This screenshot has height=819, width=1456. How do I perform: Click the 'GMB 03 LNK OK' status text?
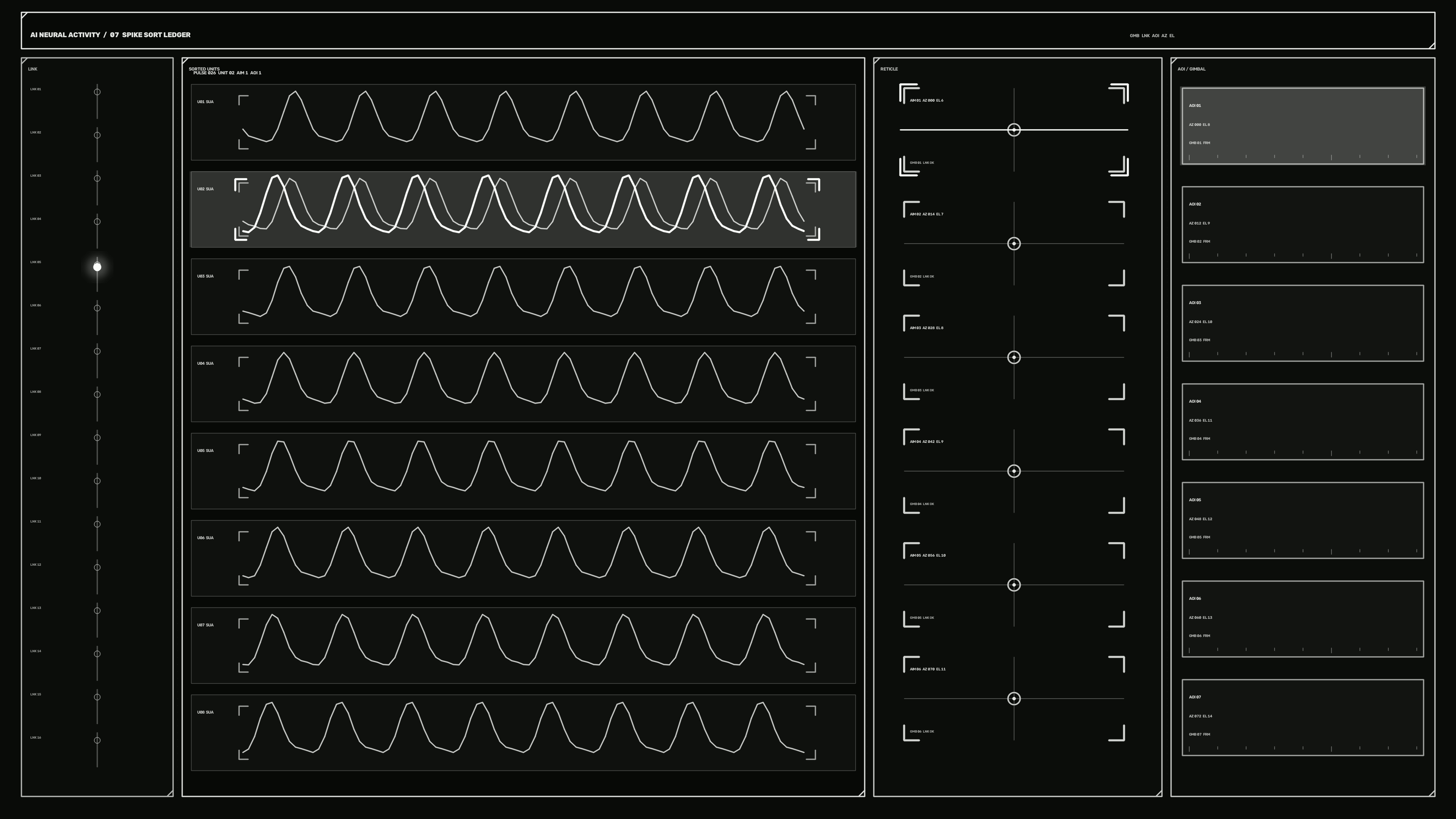coord(922,390)
